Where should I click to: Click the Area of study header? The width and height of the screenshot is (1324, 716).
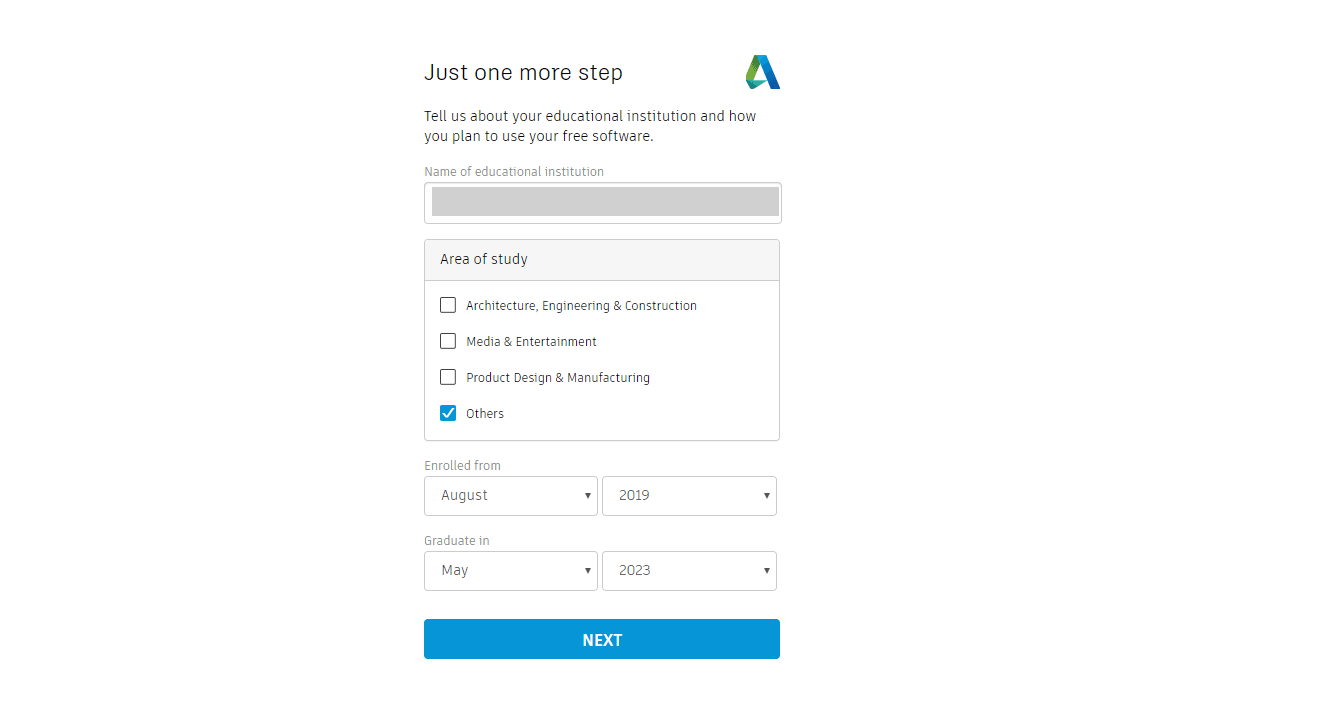tap(602, 260)
